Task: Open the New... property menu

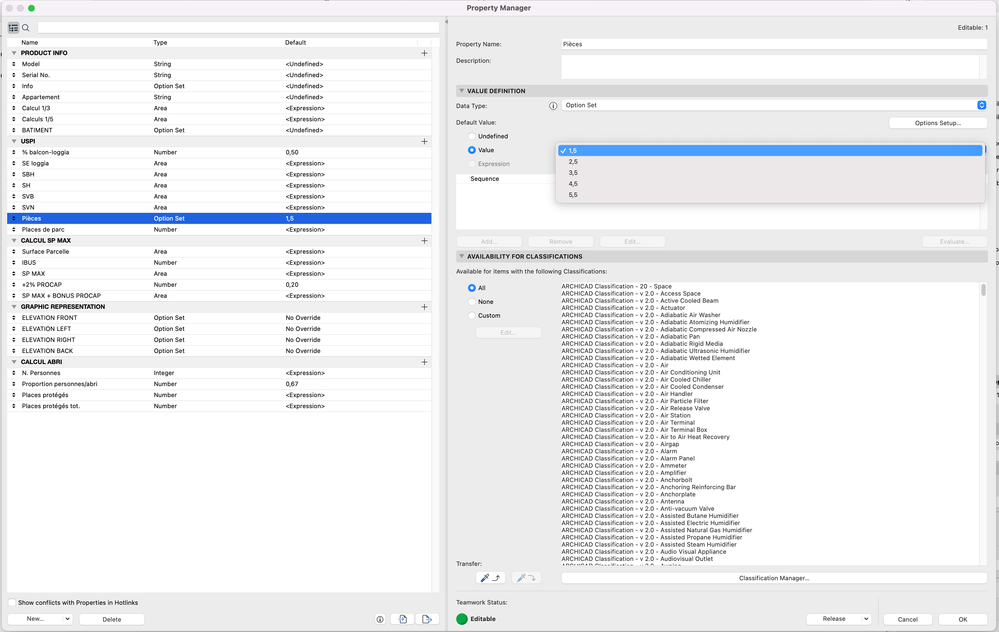Action: tap(36, 619)
